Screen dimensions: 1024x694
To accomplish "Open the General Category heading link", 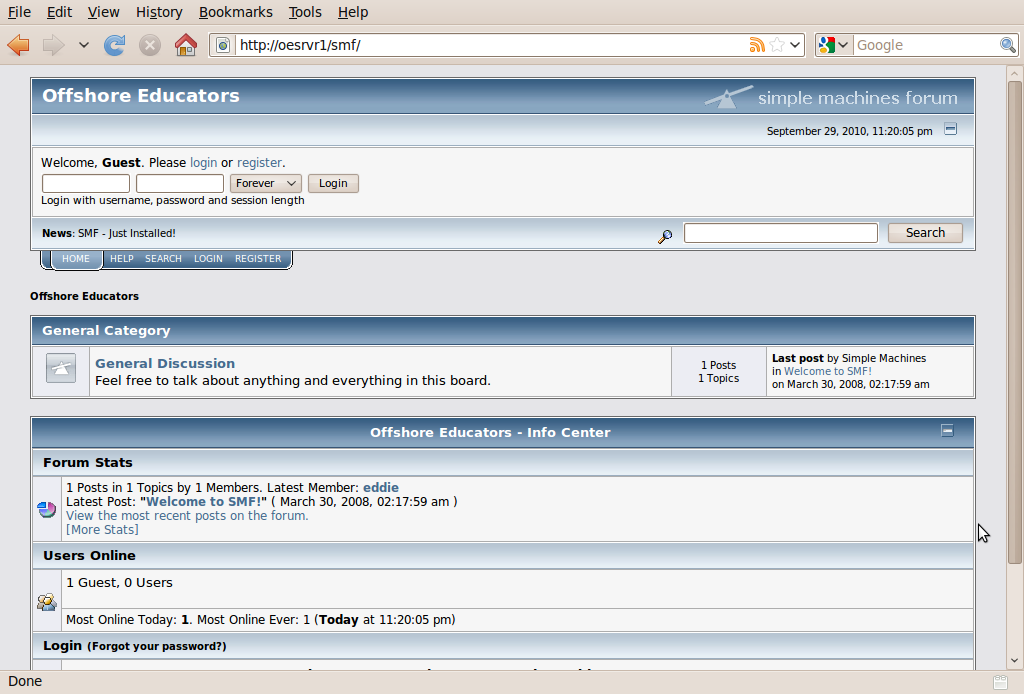I will pyautogui.click(x=106, y=330).
